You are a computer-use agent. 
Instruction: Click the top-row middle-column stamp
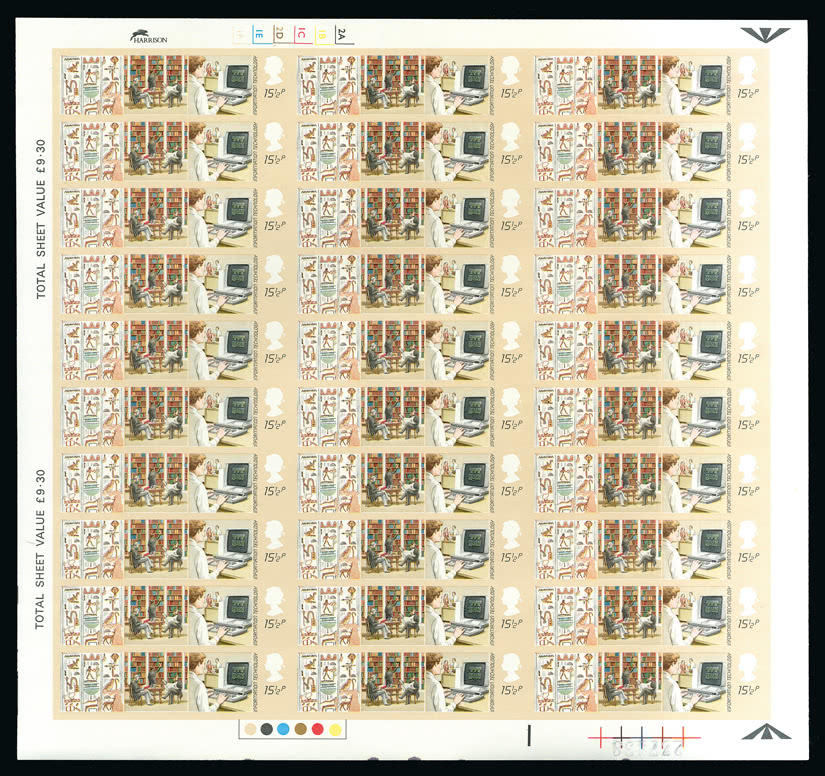410,85
